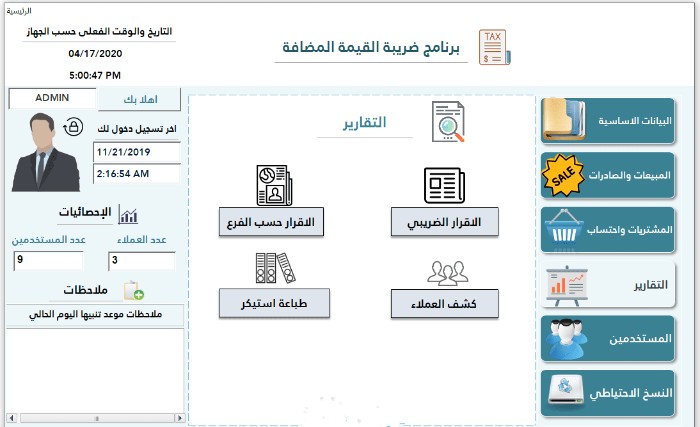The height and width of the screenshot is (427, 700).
Task: Click the التاريخ والوقت الفعلى حسب الجهاز label
Action: (99, 32)
